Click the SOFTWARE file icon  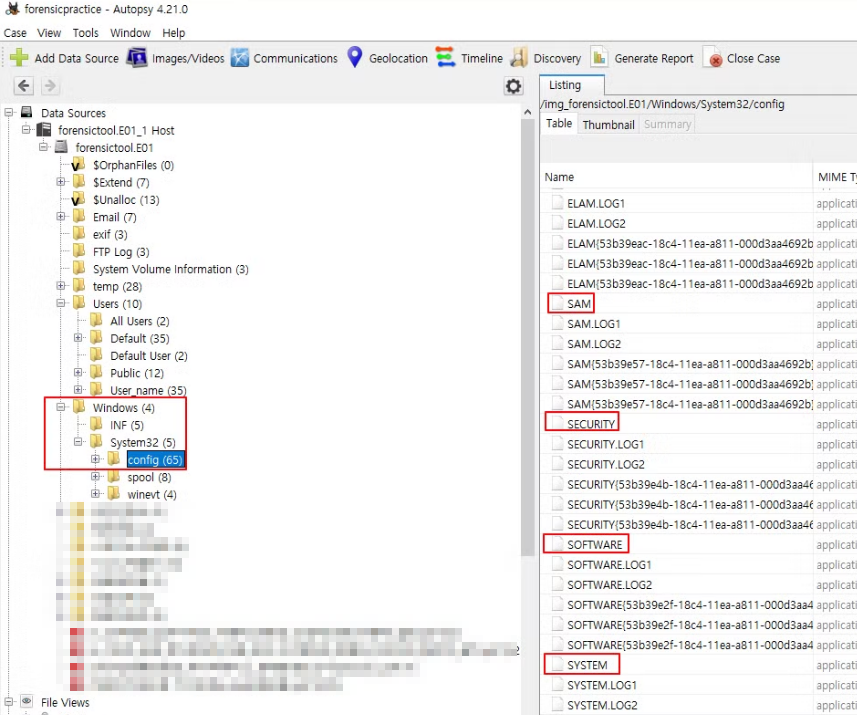(557, 544)
